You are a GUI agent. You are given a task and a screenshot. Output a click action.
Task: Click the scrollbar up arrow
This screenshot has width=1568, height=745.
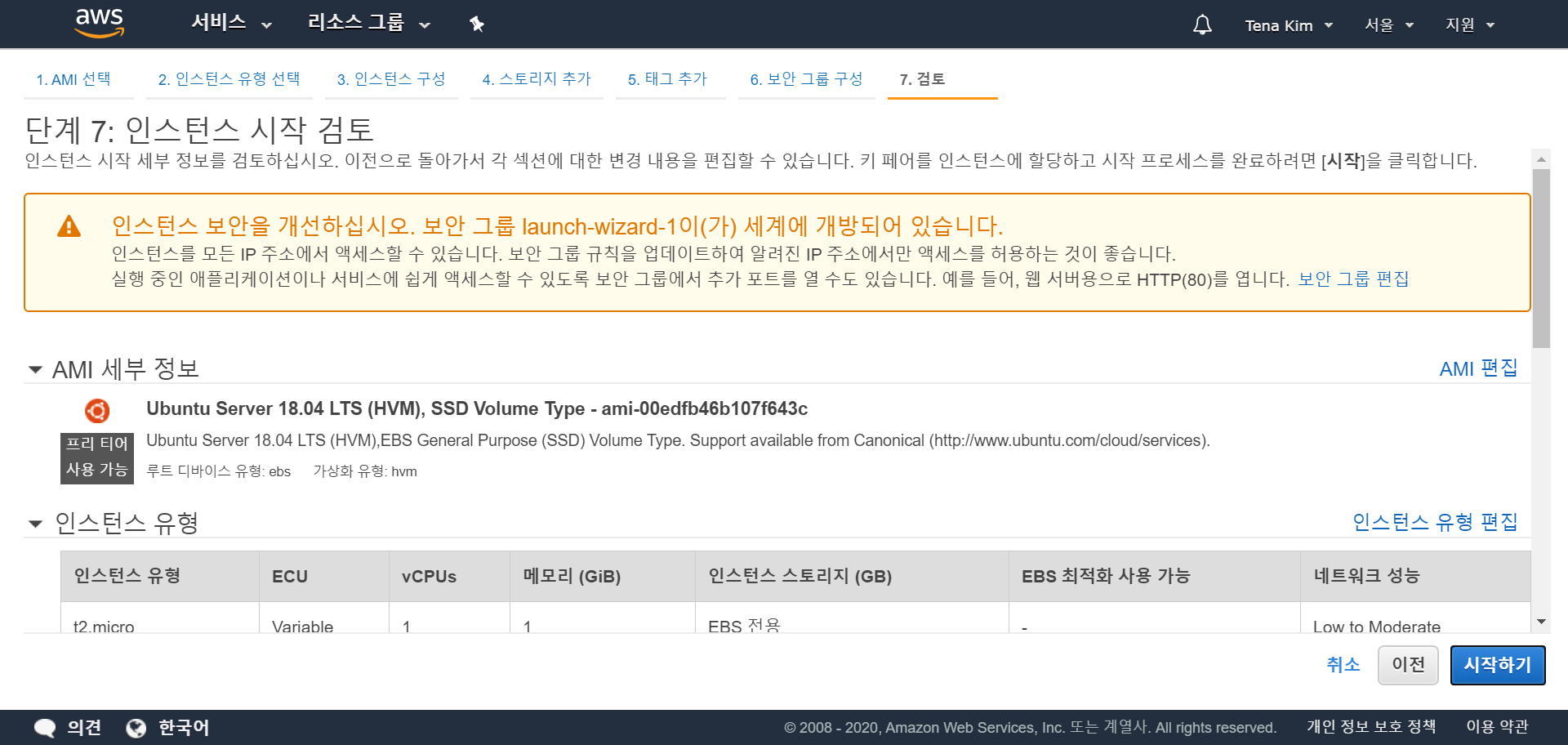tap(1541, 160)
